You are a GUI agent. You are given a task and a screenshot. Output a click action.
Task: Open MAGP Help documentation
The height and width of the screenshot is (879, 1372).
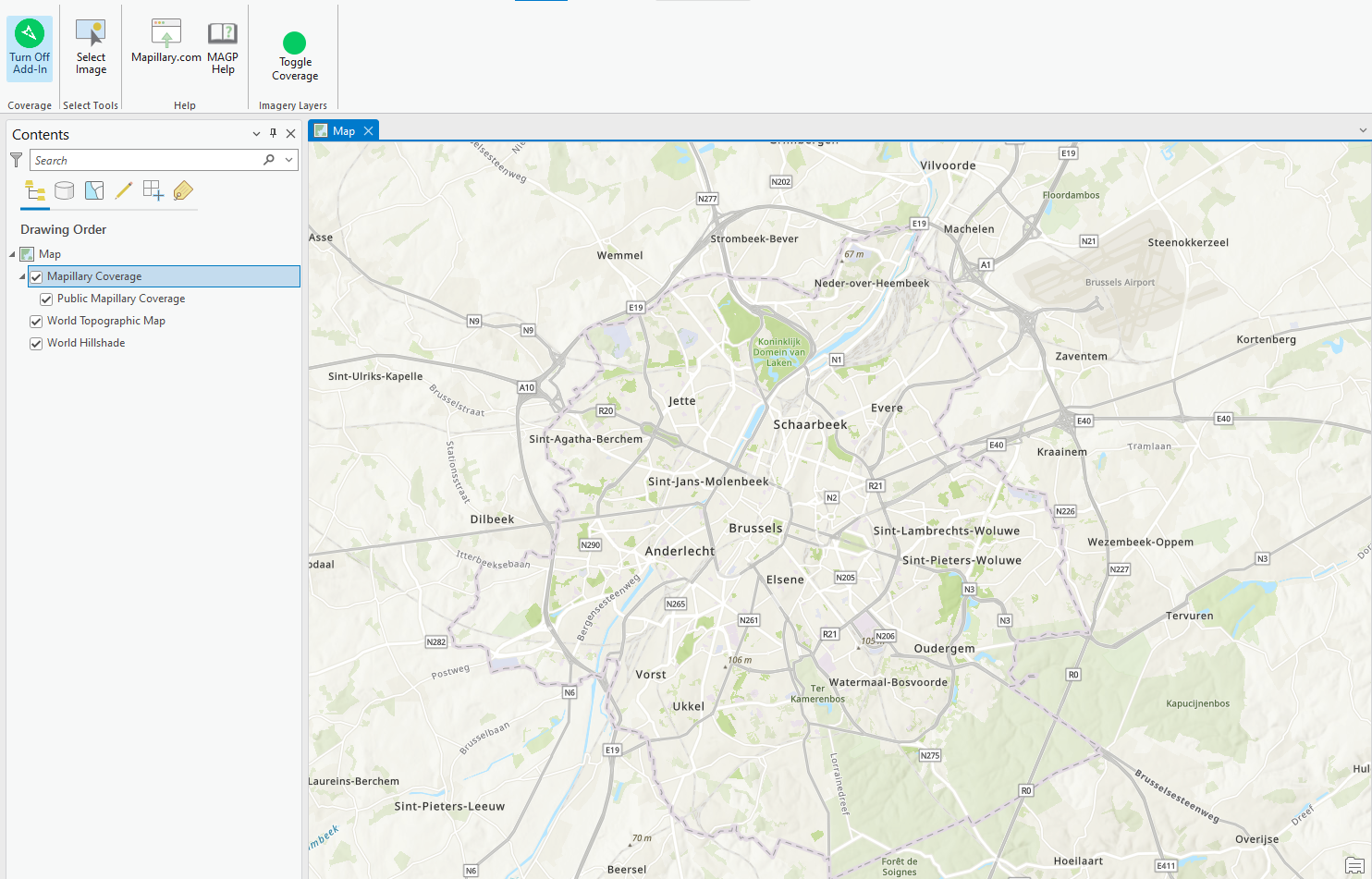pos(223,46)
